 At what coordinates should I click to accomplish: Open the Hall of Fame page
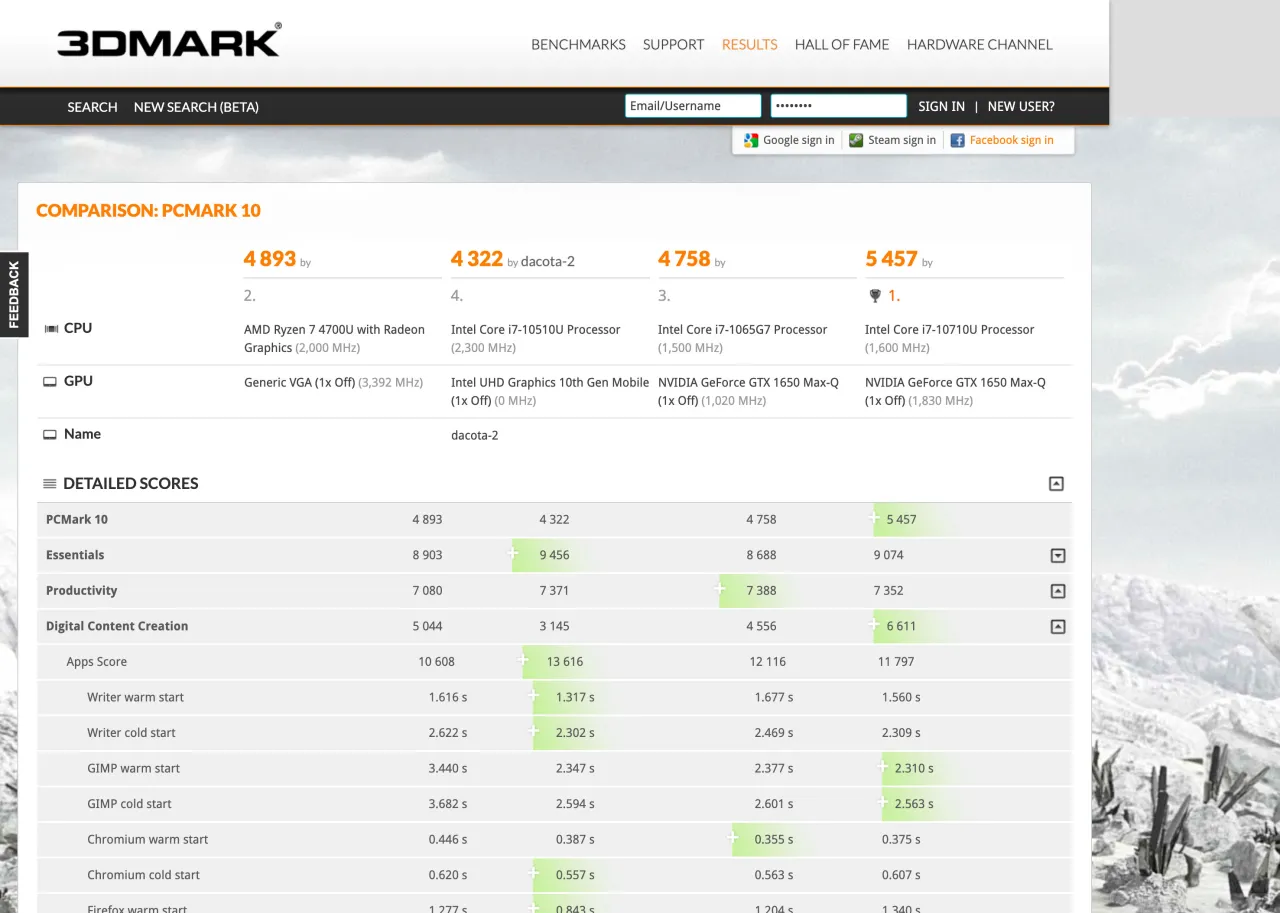(x=841, y=45)
